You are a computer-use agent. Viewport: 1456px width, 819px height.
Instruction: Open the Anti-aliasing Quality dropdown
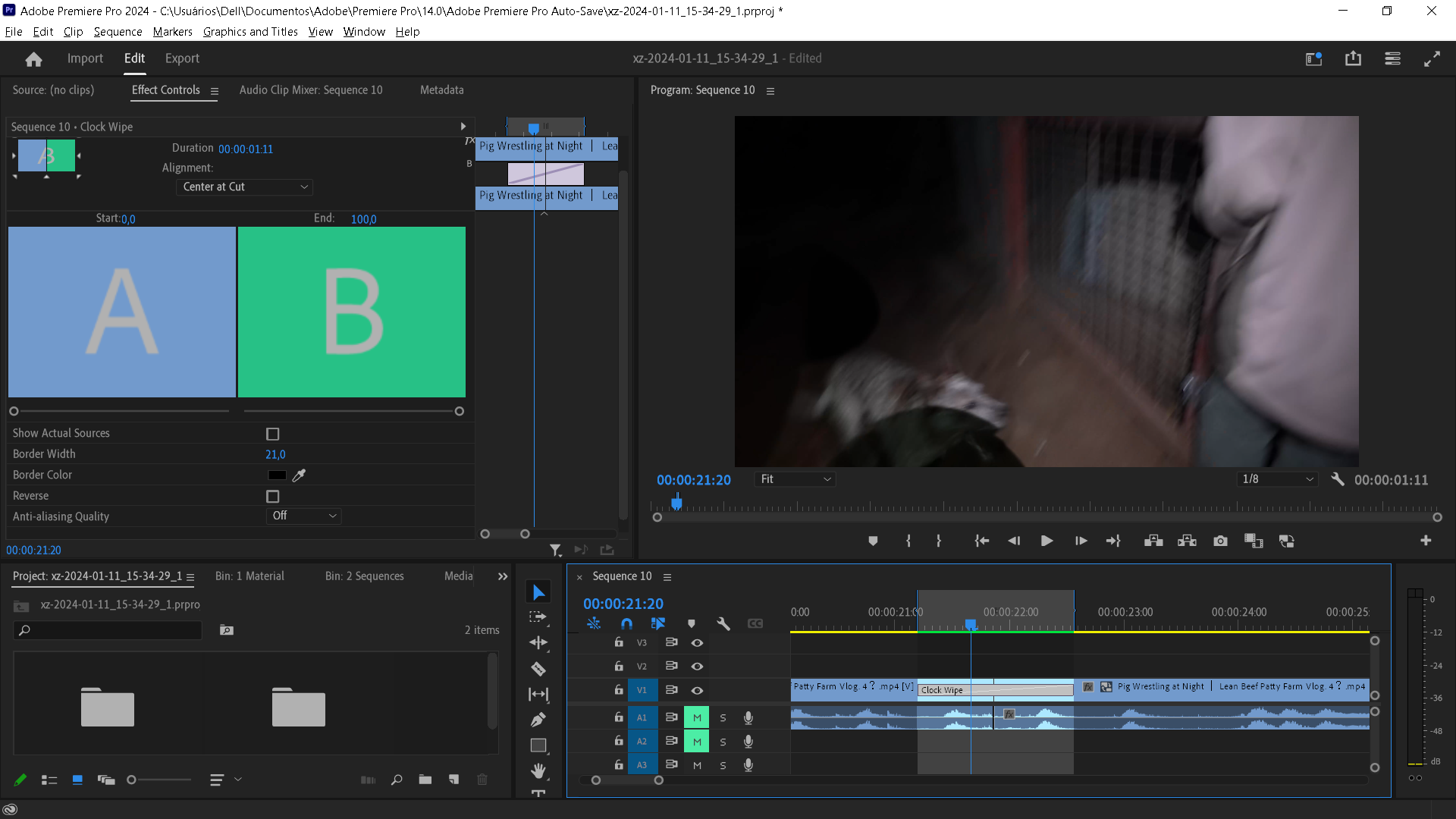pyautogui.click(x=303, y=516)
